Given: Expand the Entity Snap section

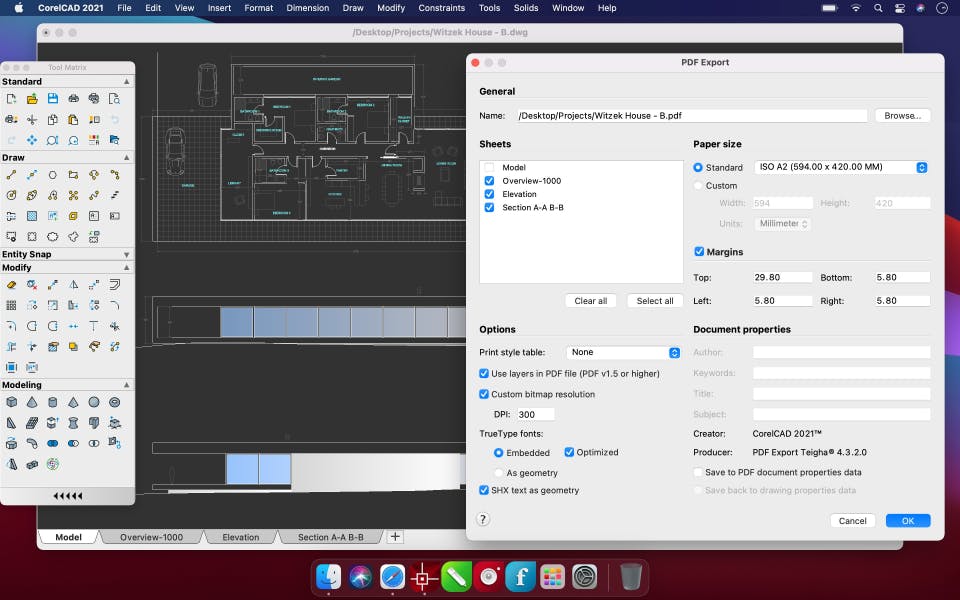Looking at the screenshot, I should 126,254.
